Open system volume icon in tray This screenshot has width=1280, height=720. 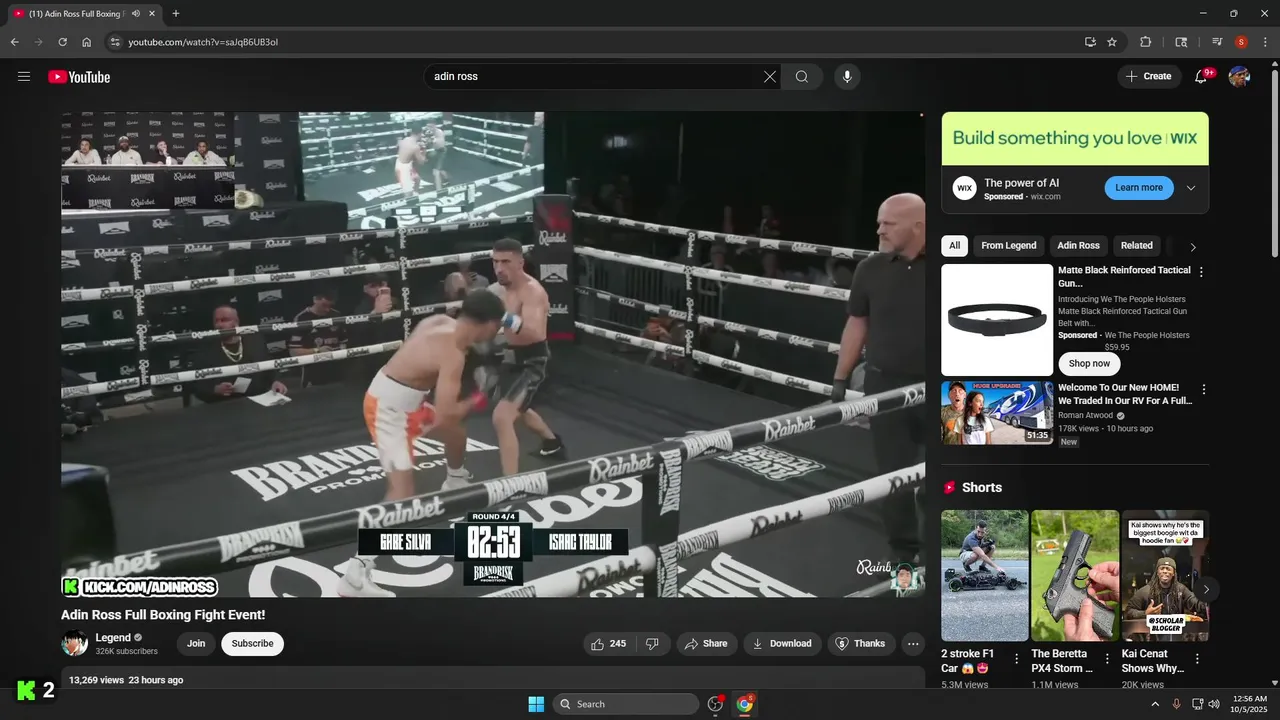click(1214, 704)
